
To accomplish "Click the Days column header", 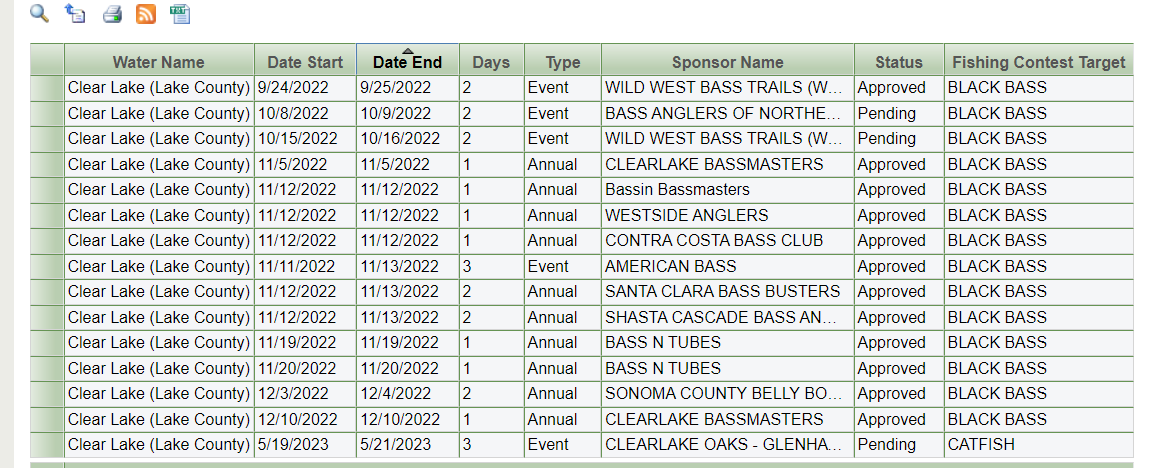I will [490, 62].
